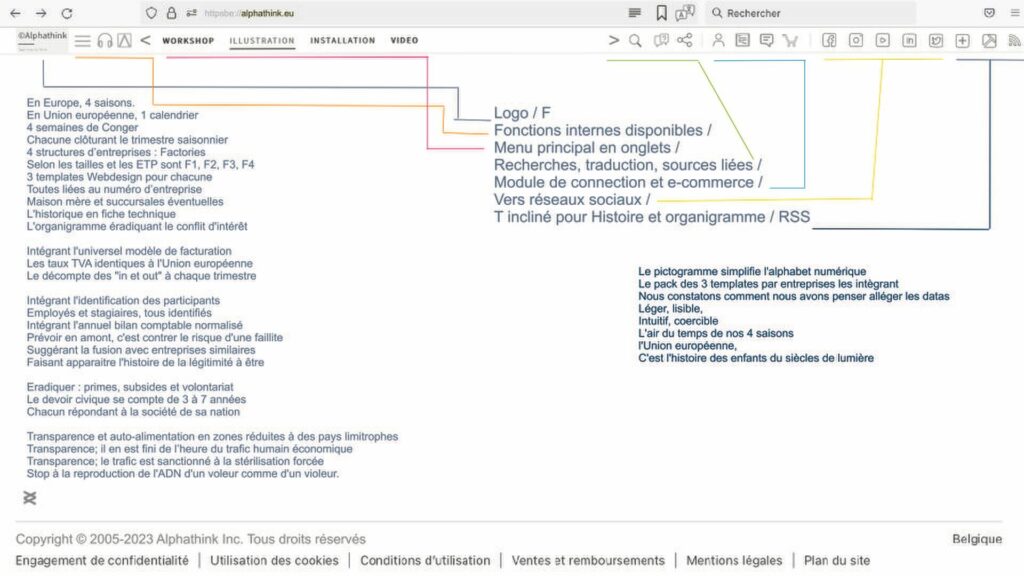
Task: Click the LinkedIn icon
Action: (x=910, y=41)
